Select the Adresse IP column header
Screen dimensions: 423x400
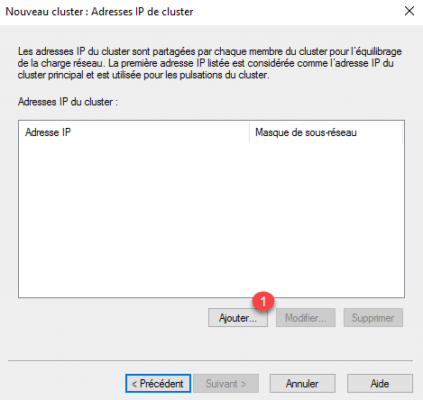134,132
